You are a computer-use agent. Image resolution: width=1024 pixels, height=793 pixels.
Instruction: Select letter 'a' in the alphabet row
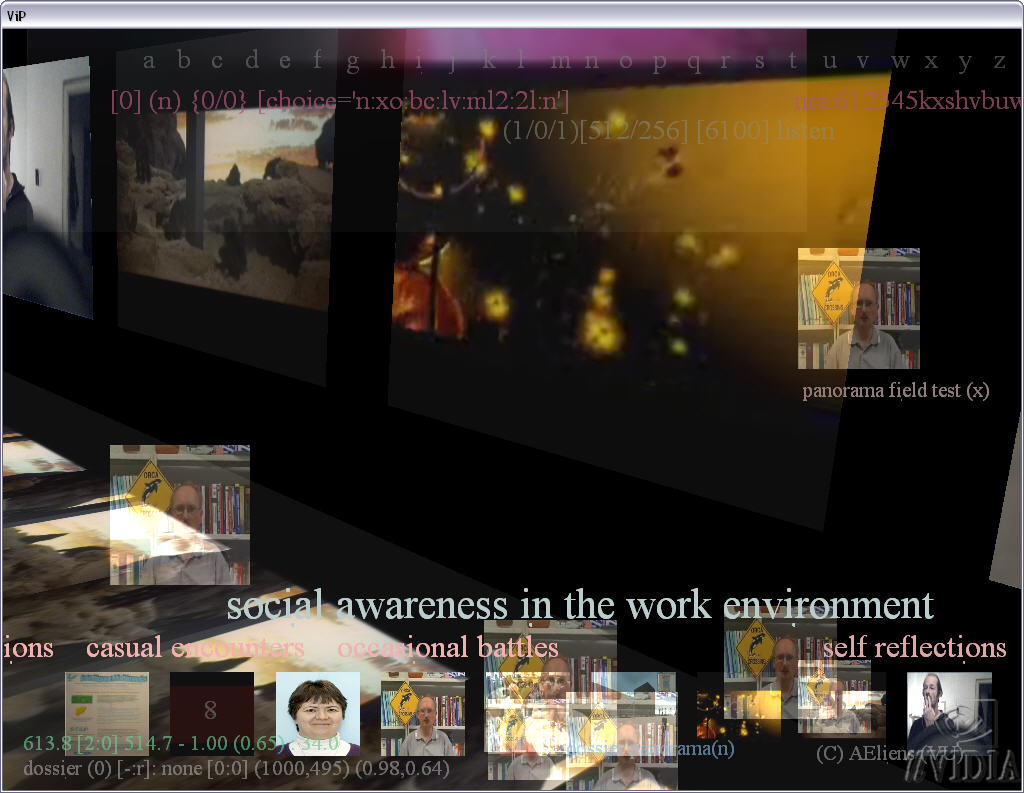tap(149, 63)
